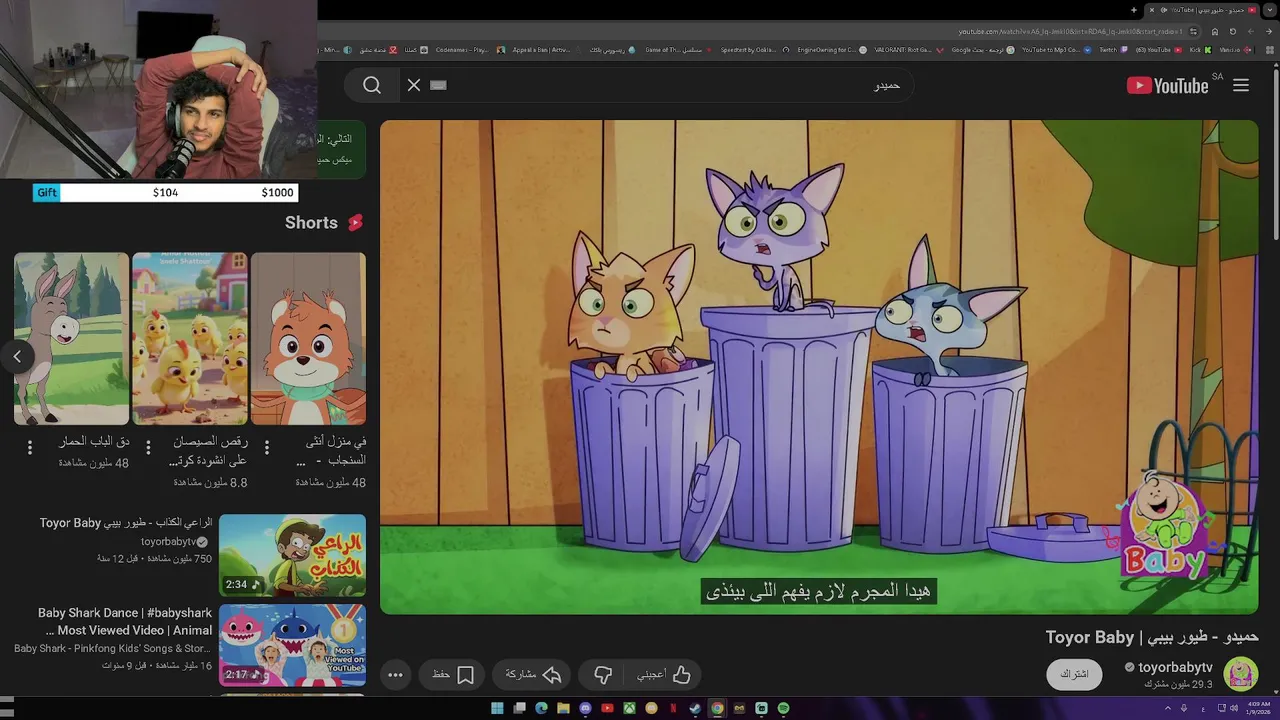1280x720 pixels.
Task: Open Steam from the taskbar
Action: 695,708
